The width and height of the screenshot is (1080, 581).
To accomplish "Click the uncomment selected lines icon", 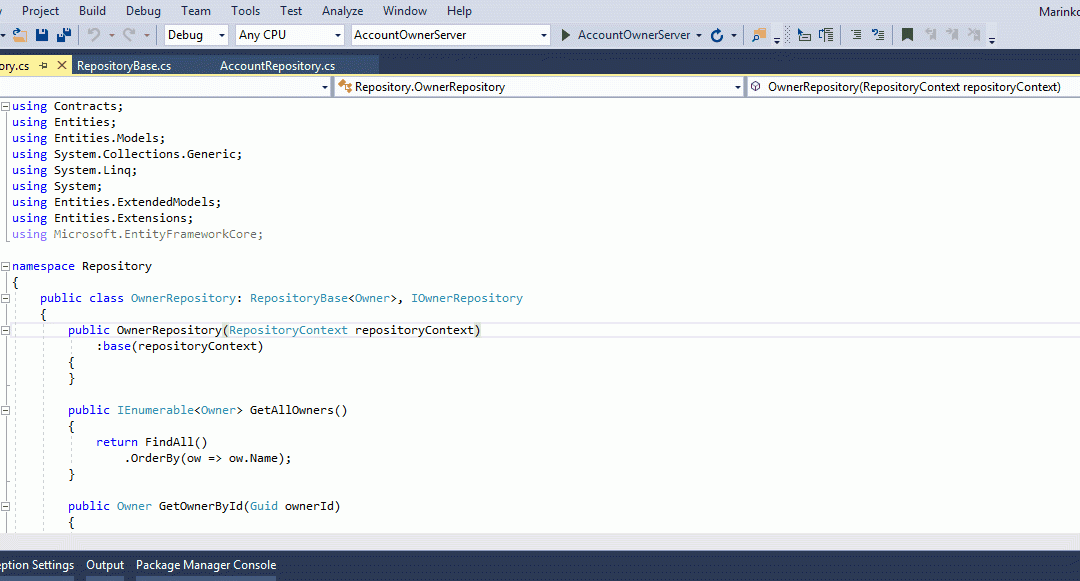I will tap(878, 35).
